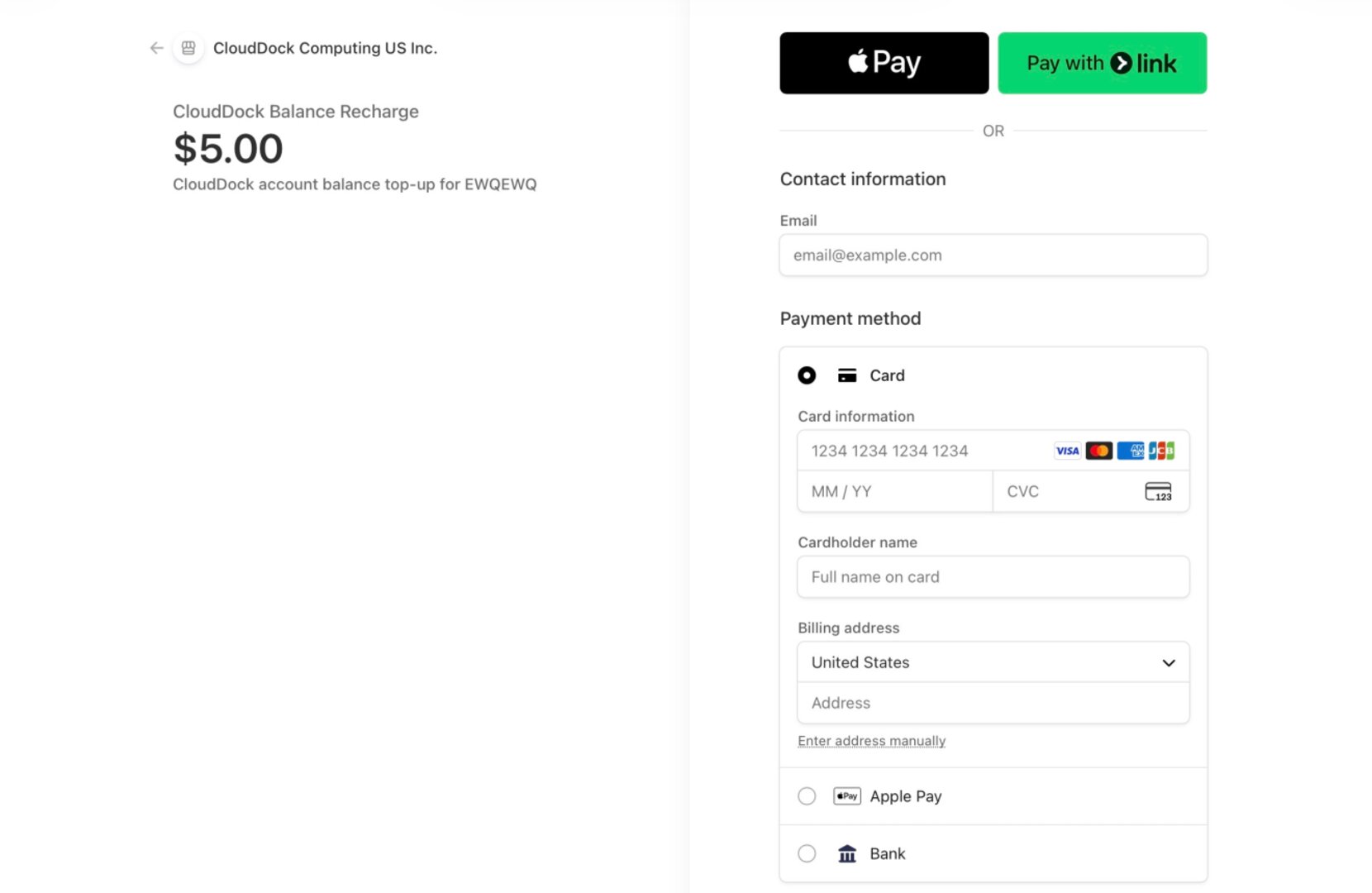This screenshot has height=893, width=1372.
Task: Click the American Express logo icon
Action: (1130, 451)
